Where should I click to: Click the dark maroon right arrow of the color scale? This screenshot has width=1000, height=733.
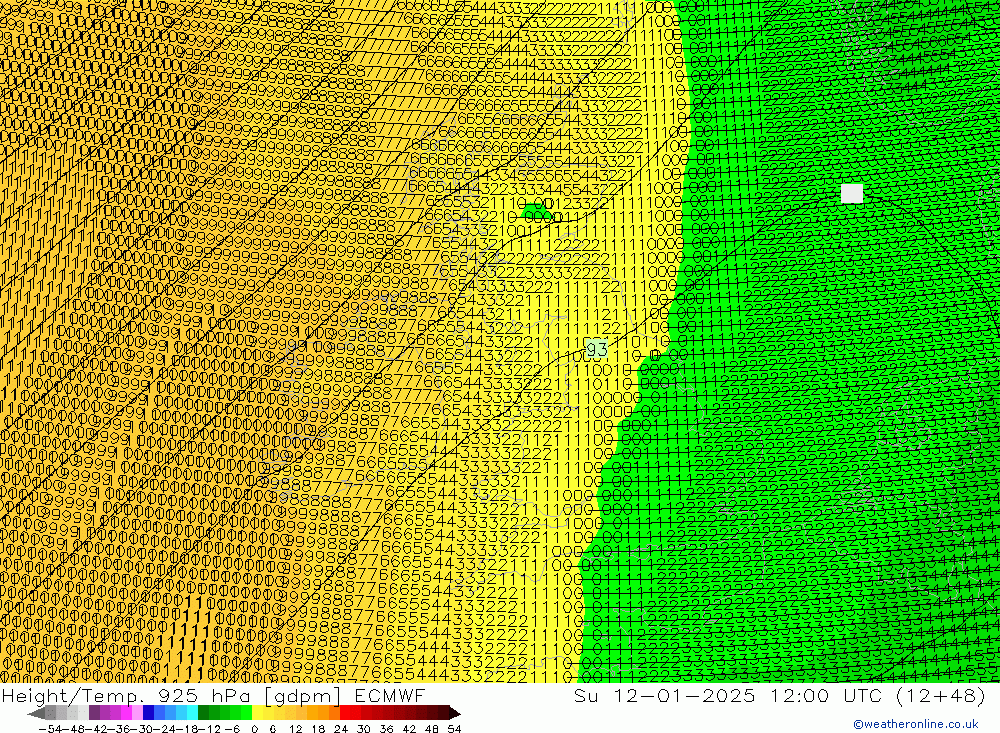tap(454, 713)
